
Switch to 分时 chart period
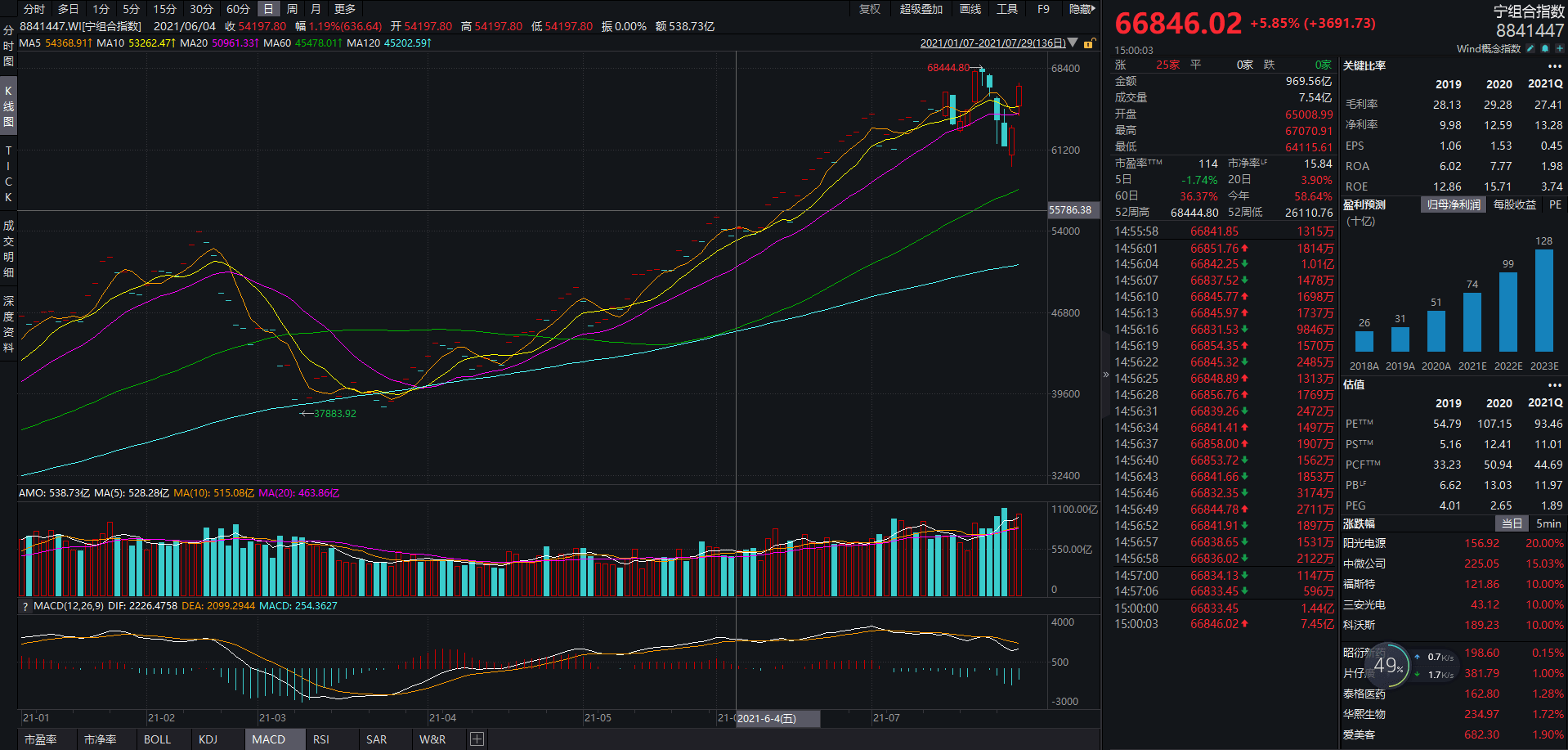click(x=34, y=9)
